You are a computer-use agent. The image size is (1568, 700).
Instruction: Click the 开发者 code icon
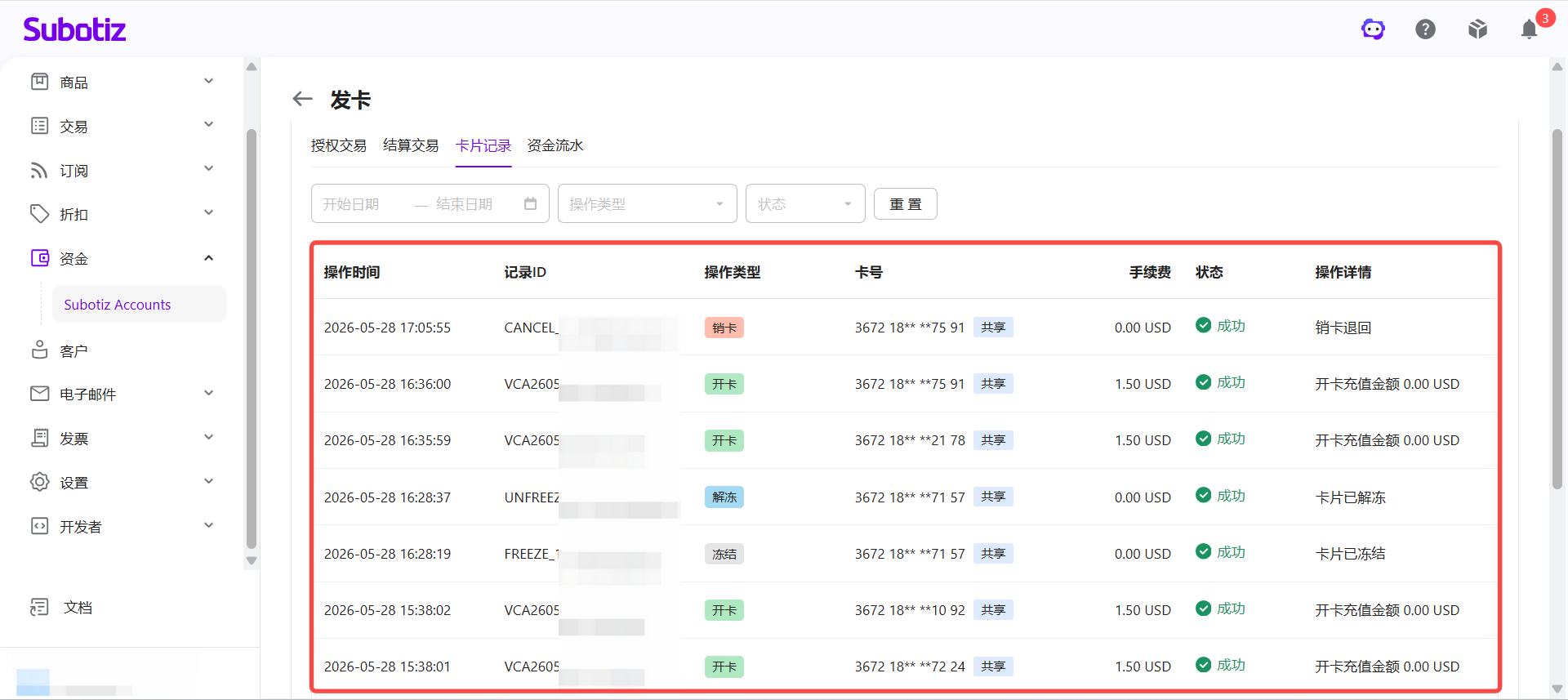(x=39, y=526)
